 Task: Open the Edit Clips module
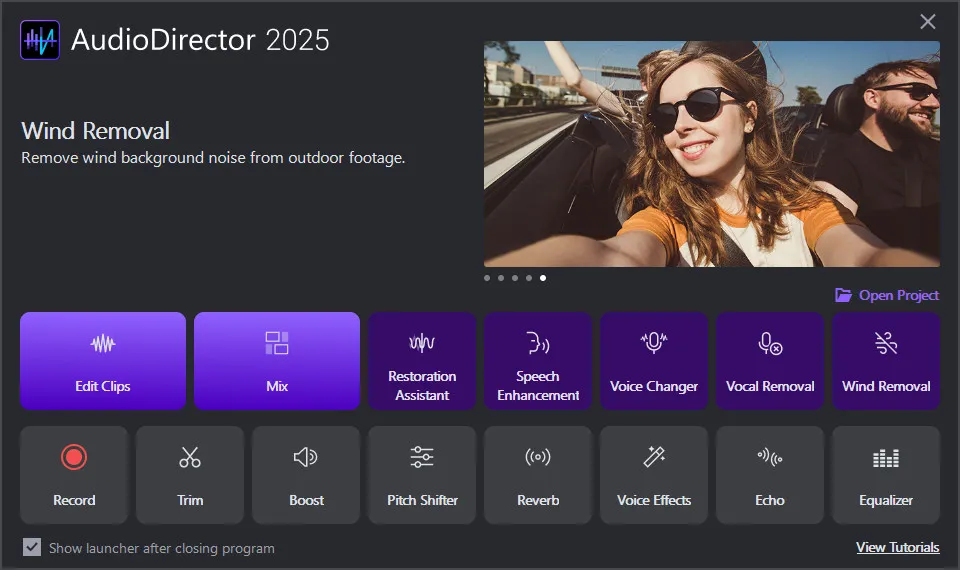[103, 361]
